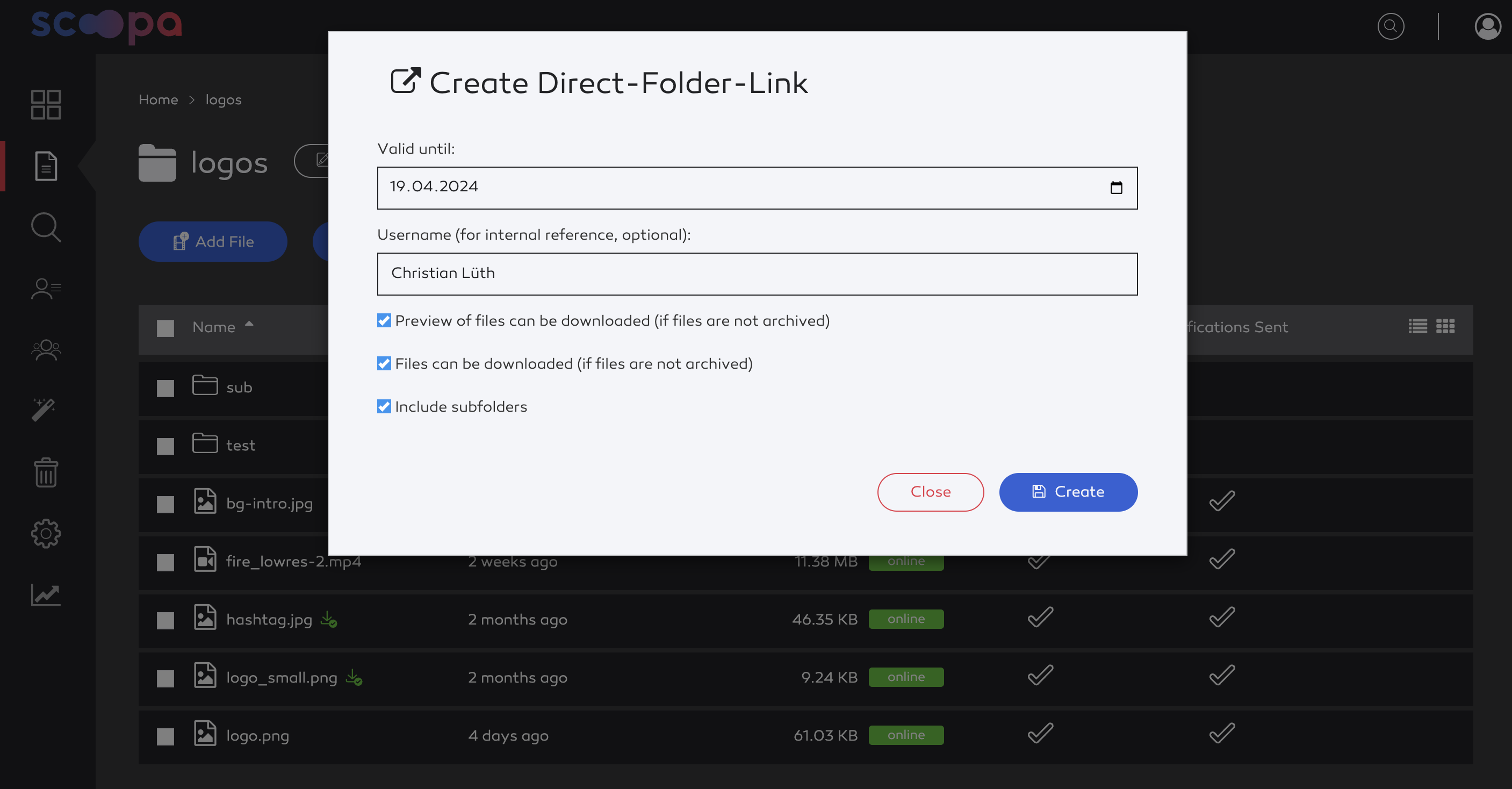The image size is (1512, 789).
Task: Open the calendar picker in date field
Action: (x=1116, y=188)
